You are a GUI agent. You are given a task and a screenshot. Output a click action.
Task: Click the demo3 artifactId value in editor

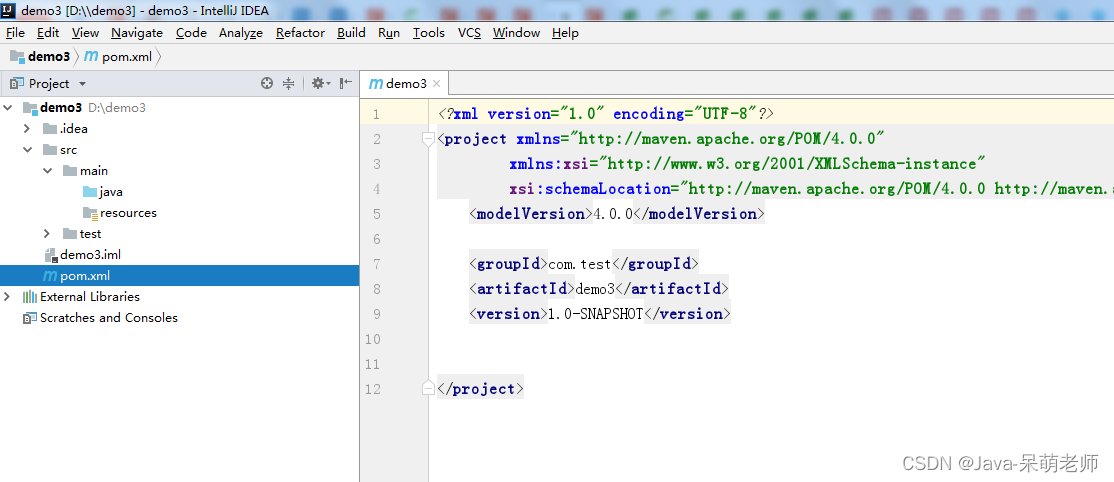click(594, 289)
